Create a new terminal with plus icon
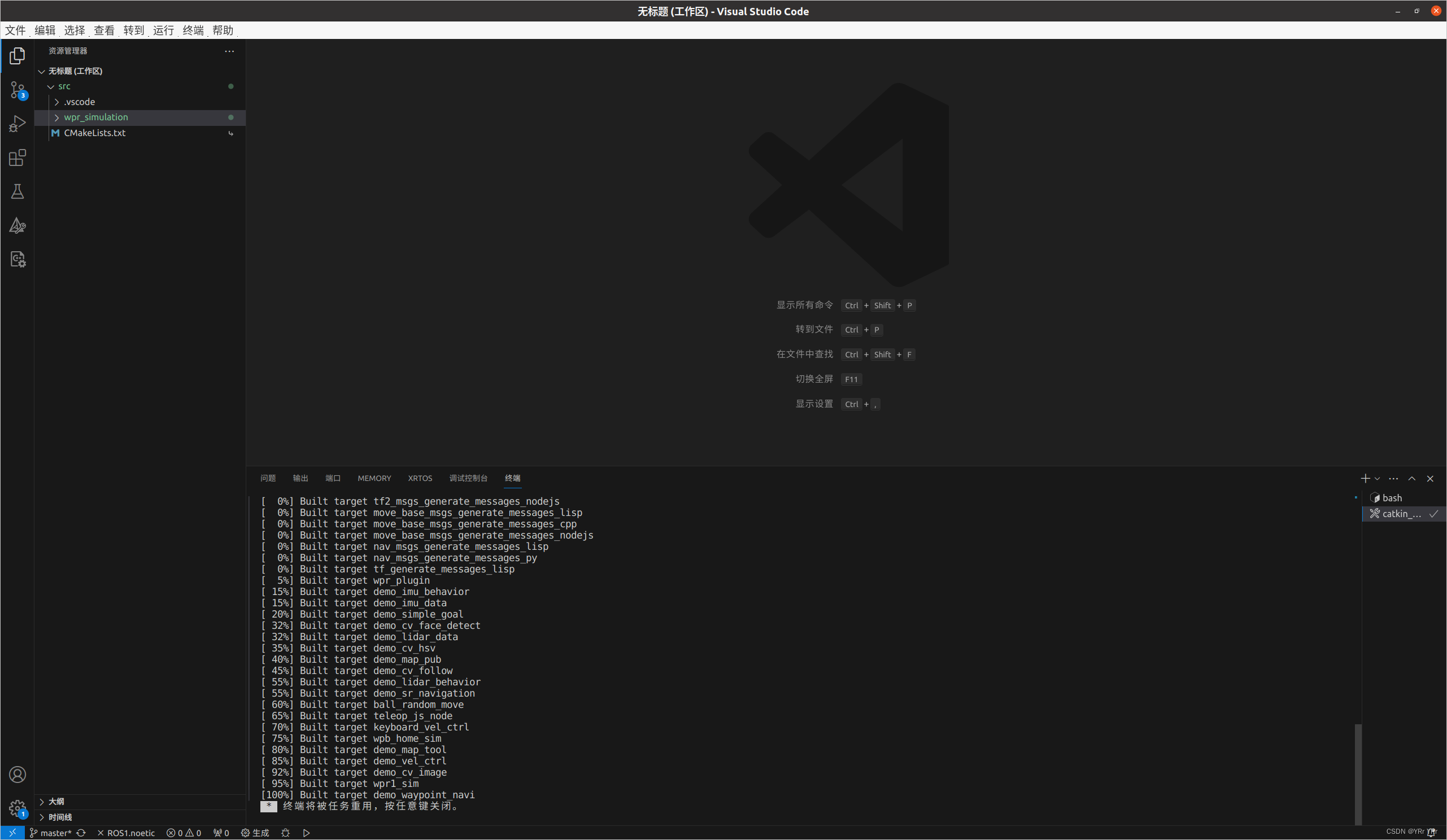 pos(1365,479)
